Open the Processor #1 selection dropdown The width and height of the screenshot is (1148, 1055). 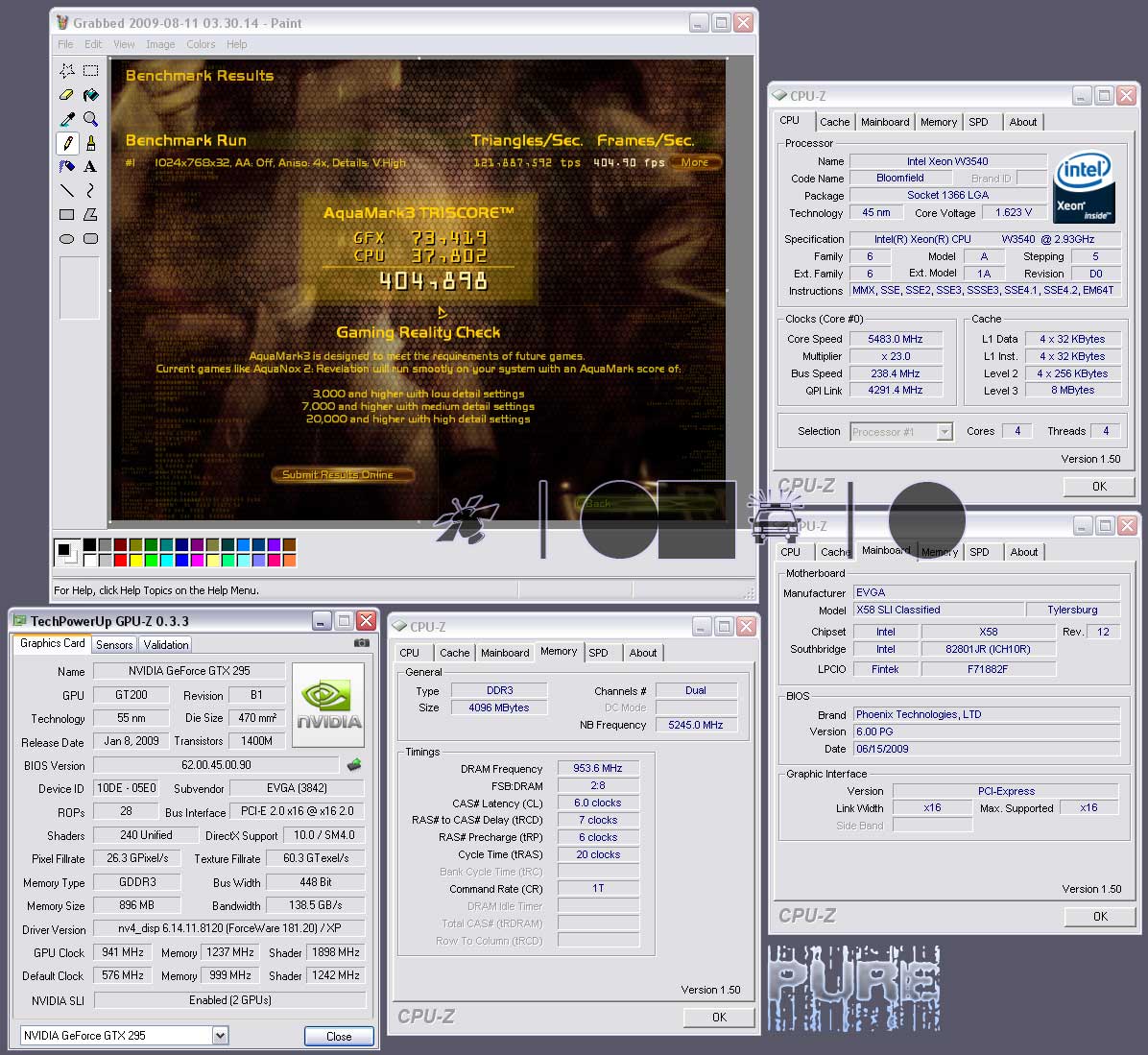(x=945, y=432)
